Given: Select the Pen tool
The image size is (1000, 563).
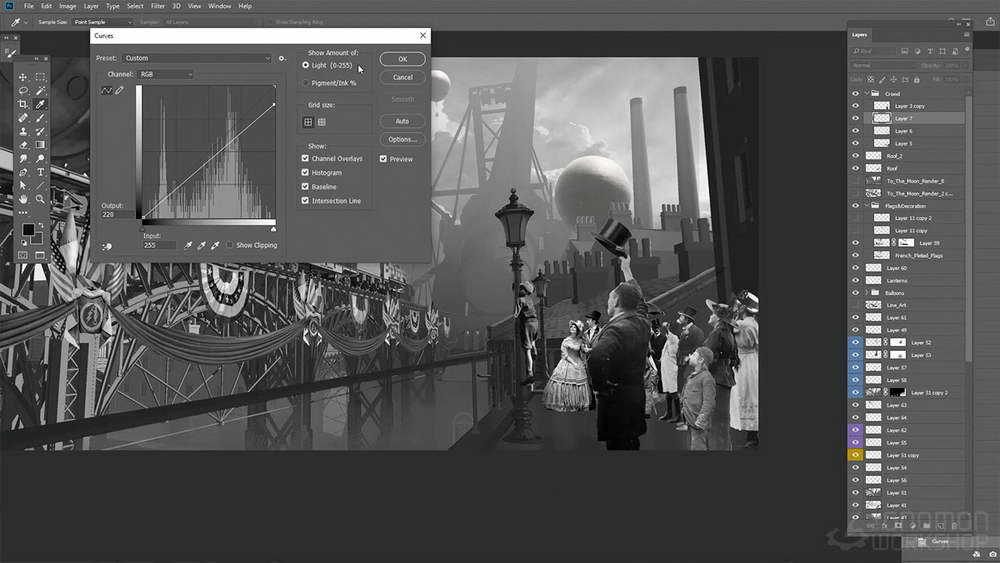Looking at the screenshot, I should (x=23, y=172).
